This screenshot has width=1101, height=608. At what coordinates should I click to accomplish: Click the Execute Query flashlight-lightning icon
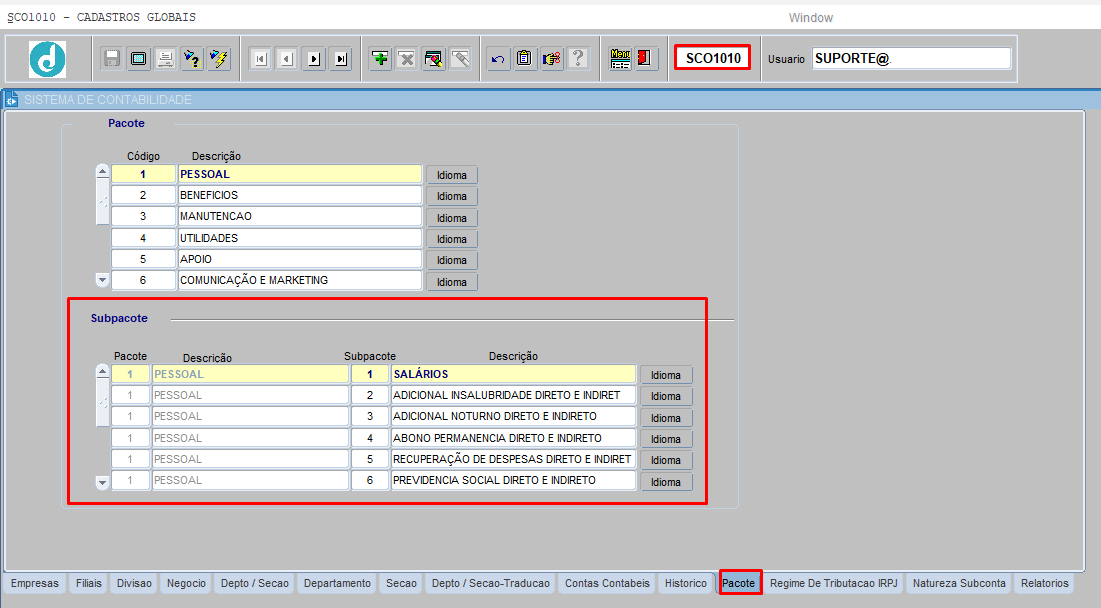(x=218, y=58)
